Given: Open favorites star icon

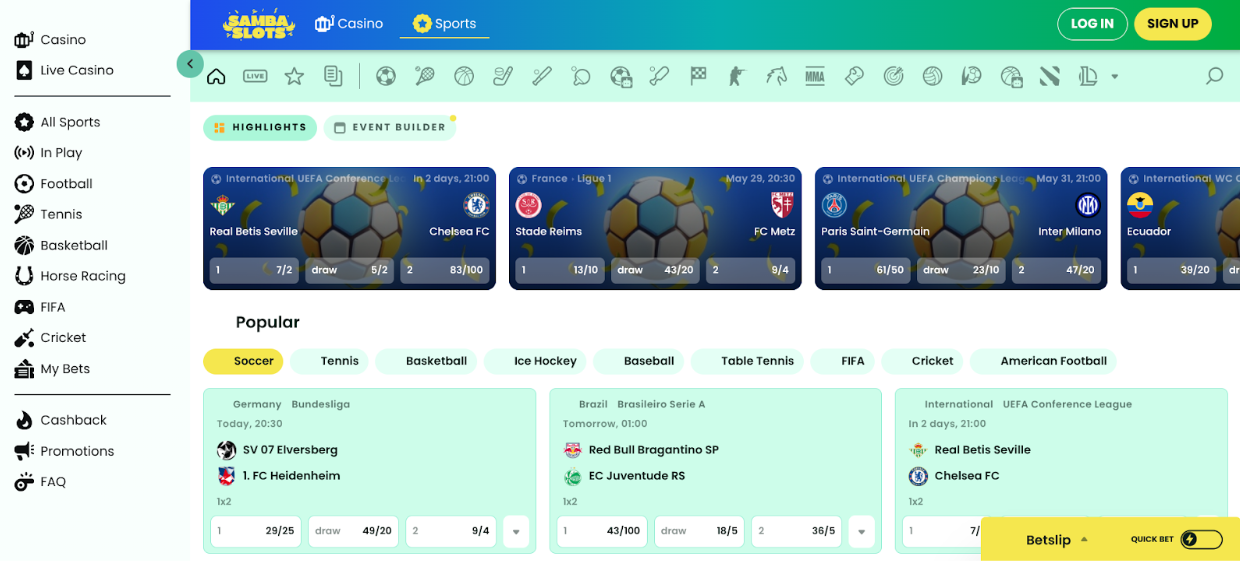Looking at the screenshot, I should click(x=294, y=76).
